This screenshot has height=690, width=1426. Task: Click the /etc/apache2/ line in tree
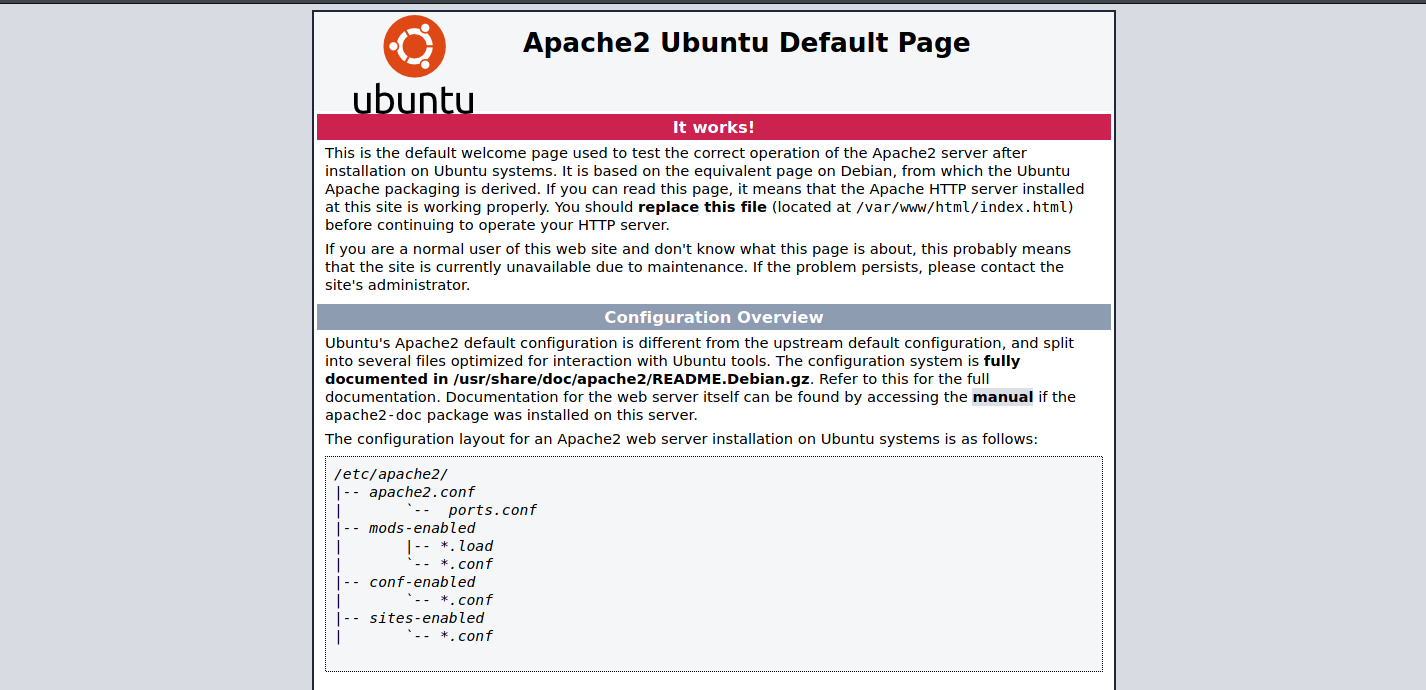391,474
